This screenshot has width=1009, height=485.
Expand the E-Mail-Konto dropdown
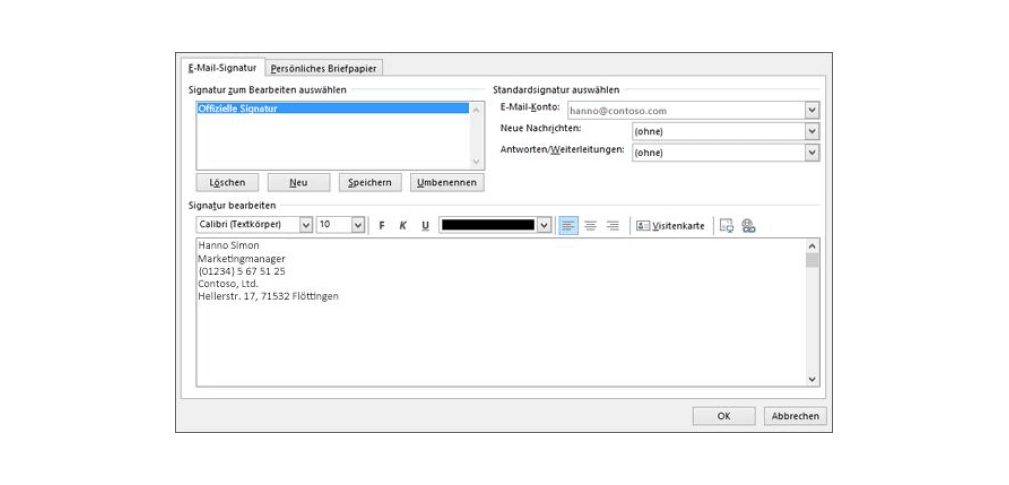point(812,111)
